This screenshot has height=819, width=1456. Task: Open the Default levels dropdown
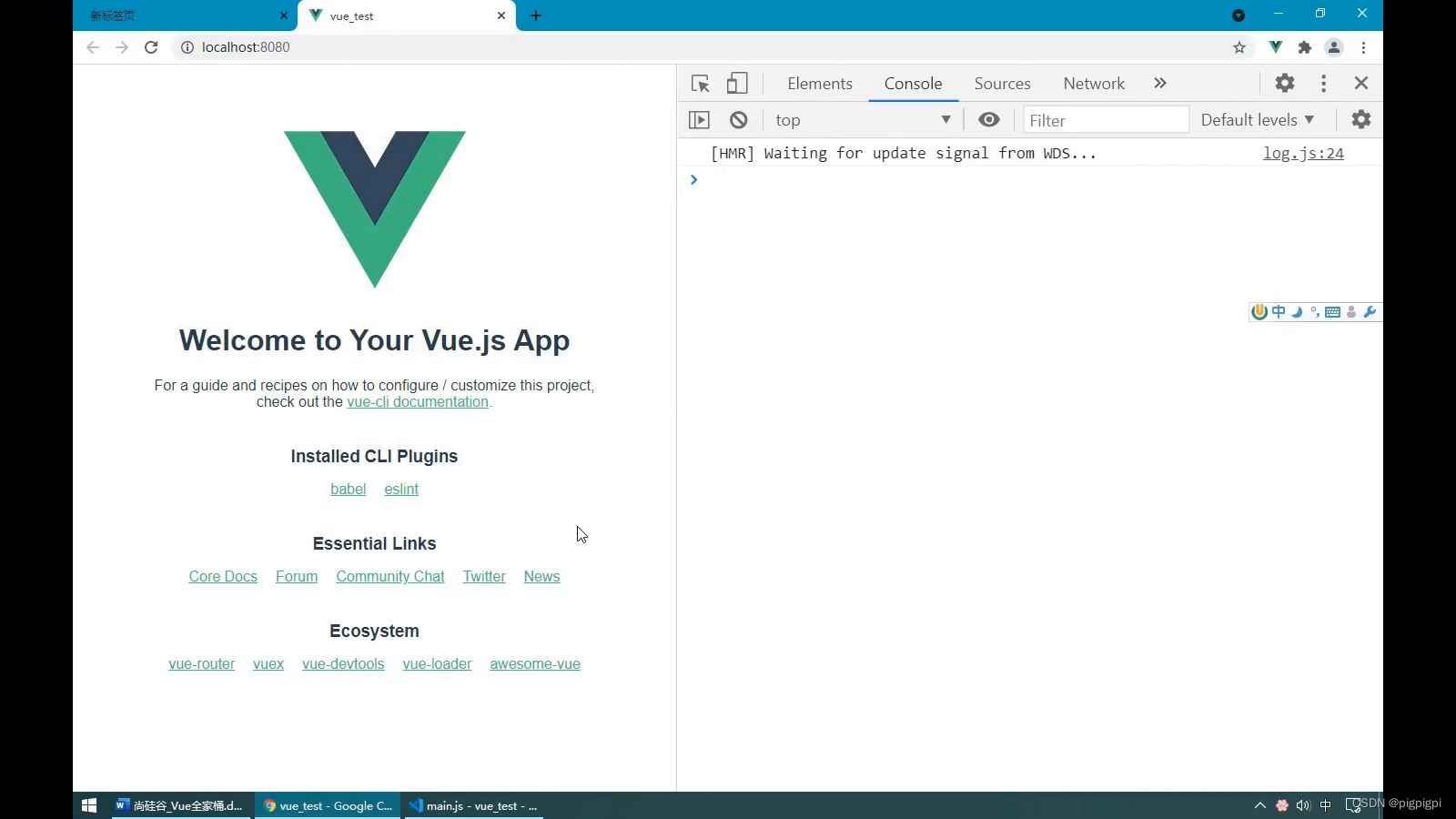pyautogui.click(x=1257, y=120)
